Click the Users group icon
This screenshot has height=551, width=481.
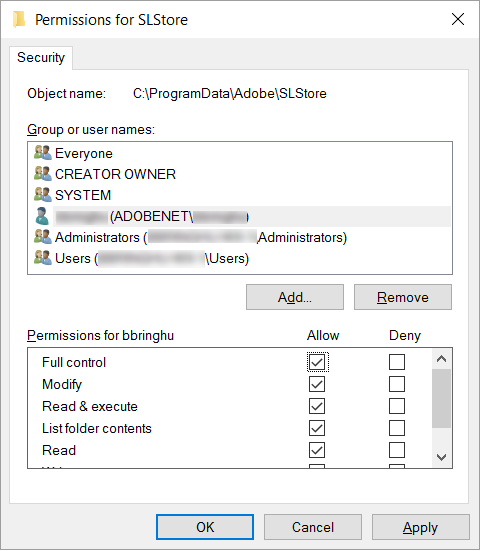(43, 258)
